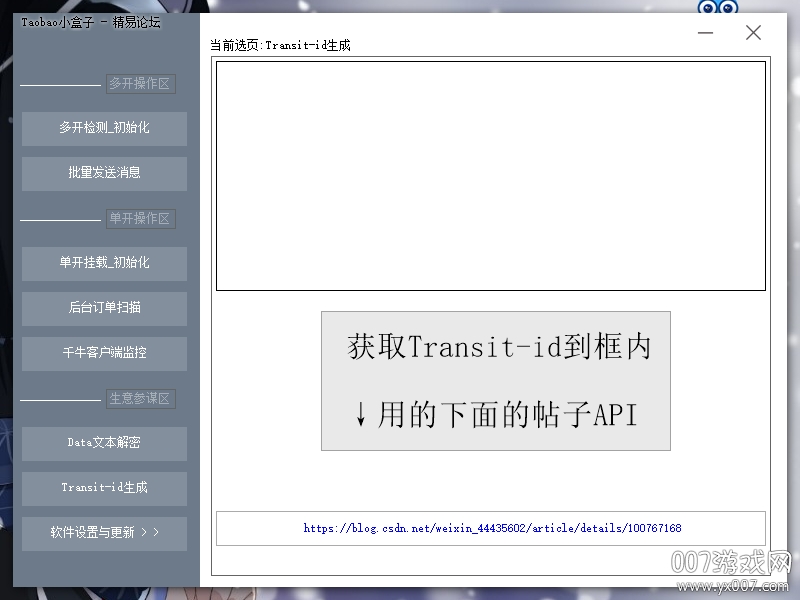Expand 软件设置与更新 menu
Image resolution: width=800 pixels, height=600 pixels.
click(104, 534)
